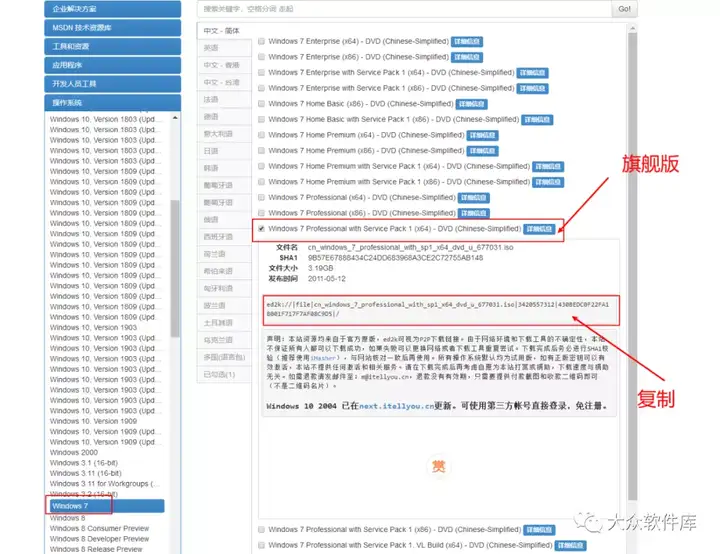Expand the 开发人员工具 section
Screen dimensions: 720x554
click(112, 84)
